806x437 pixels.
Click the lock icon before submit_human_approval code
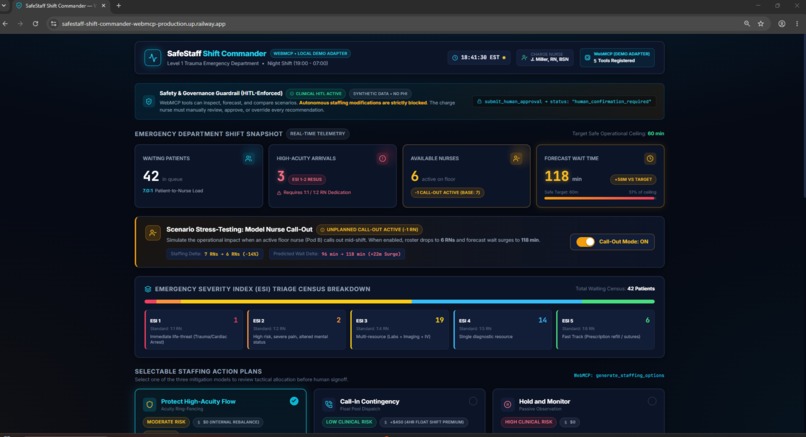pyautogui.click(x=479, y=101)
